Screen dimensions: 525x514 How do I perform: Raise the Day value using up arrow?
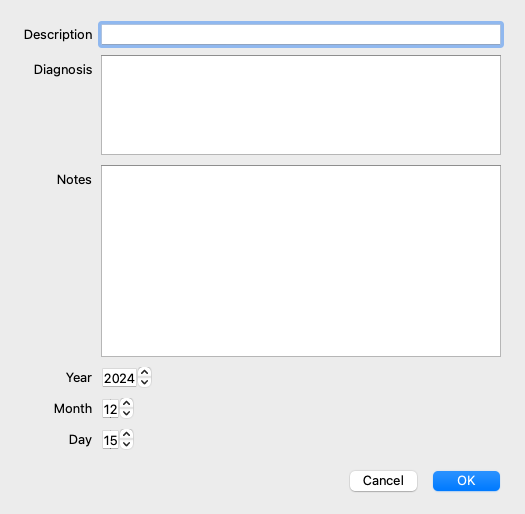click(127, 434)
